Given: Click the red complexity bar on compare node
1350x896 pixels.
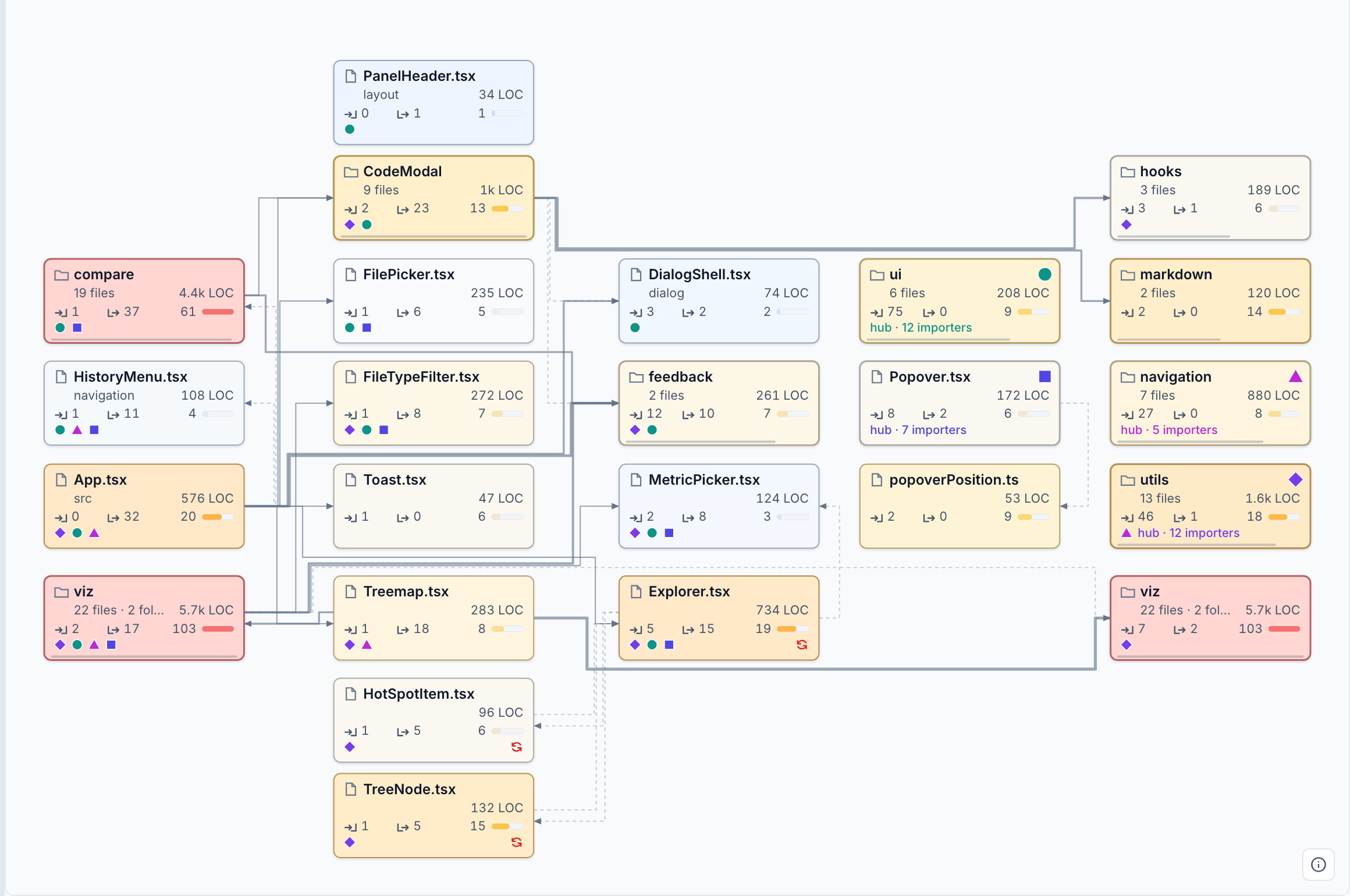Looking at the screenshot, I should (218, 312).
